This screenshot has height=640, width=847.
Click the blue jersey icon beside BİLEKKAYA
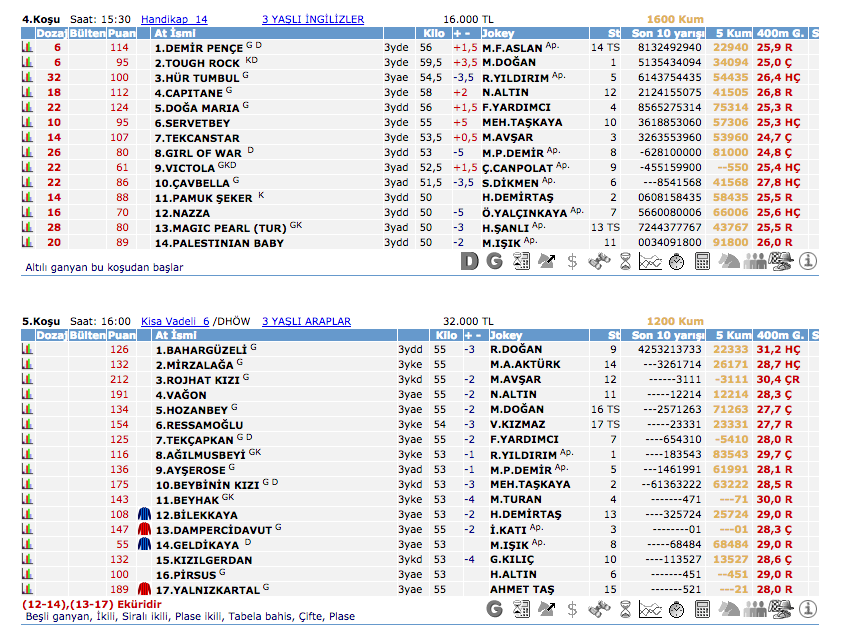coord(144,514)
